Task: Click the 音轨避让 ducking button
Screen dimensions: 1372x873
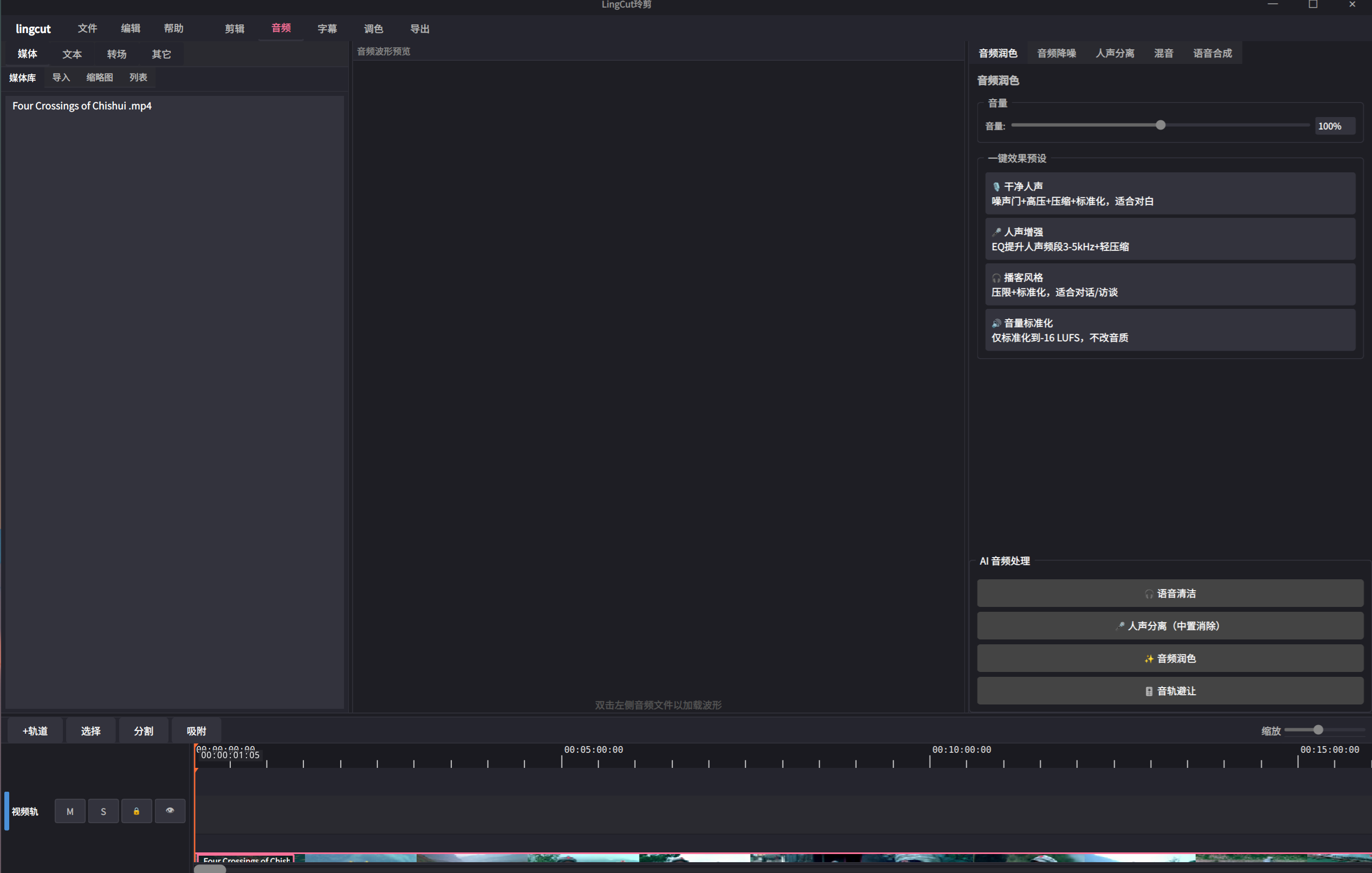Action: (1170, 690)
